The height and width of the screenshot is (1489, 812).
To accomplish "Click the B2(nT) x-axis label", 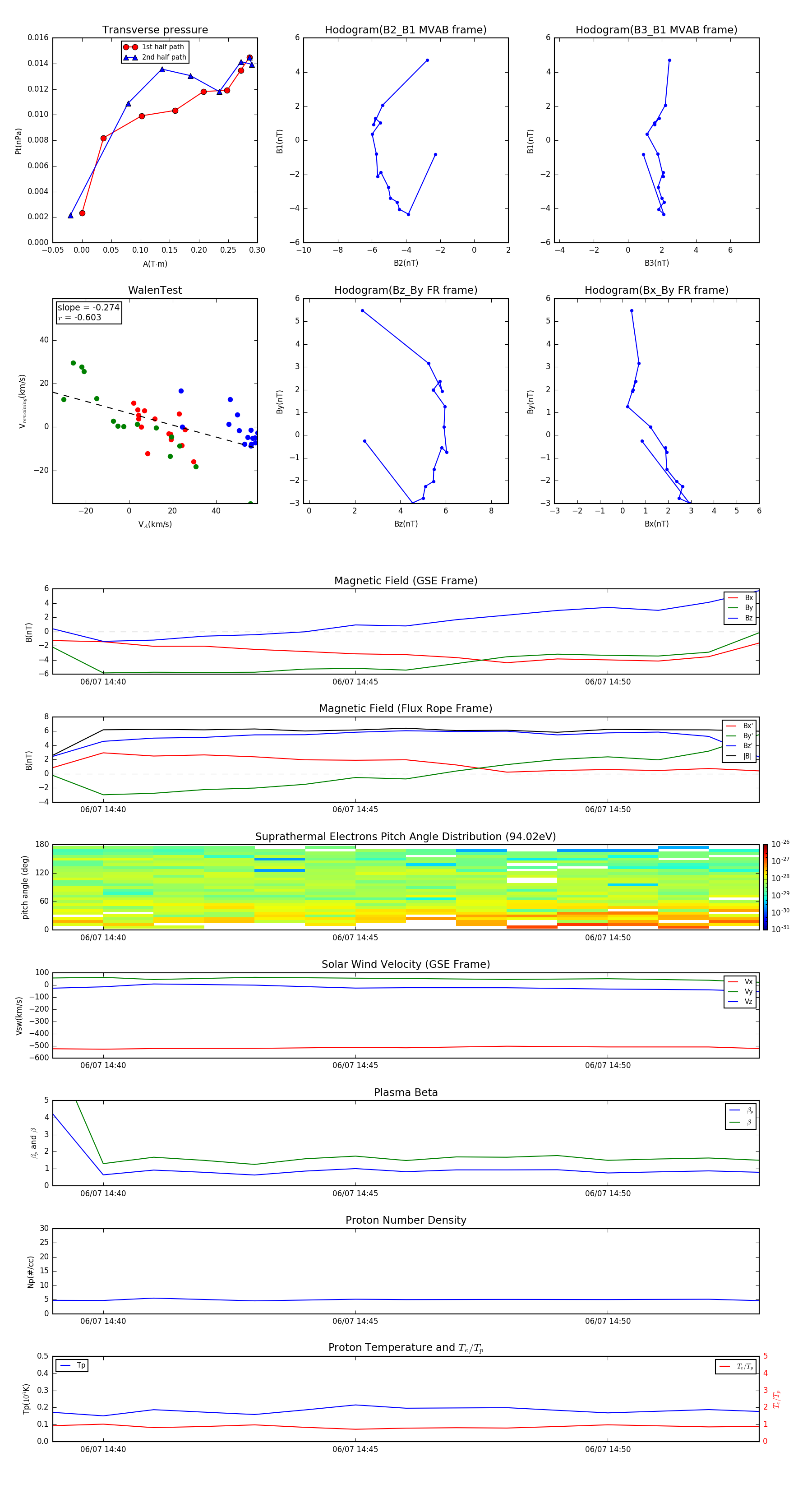I will (x=406, y=264).
